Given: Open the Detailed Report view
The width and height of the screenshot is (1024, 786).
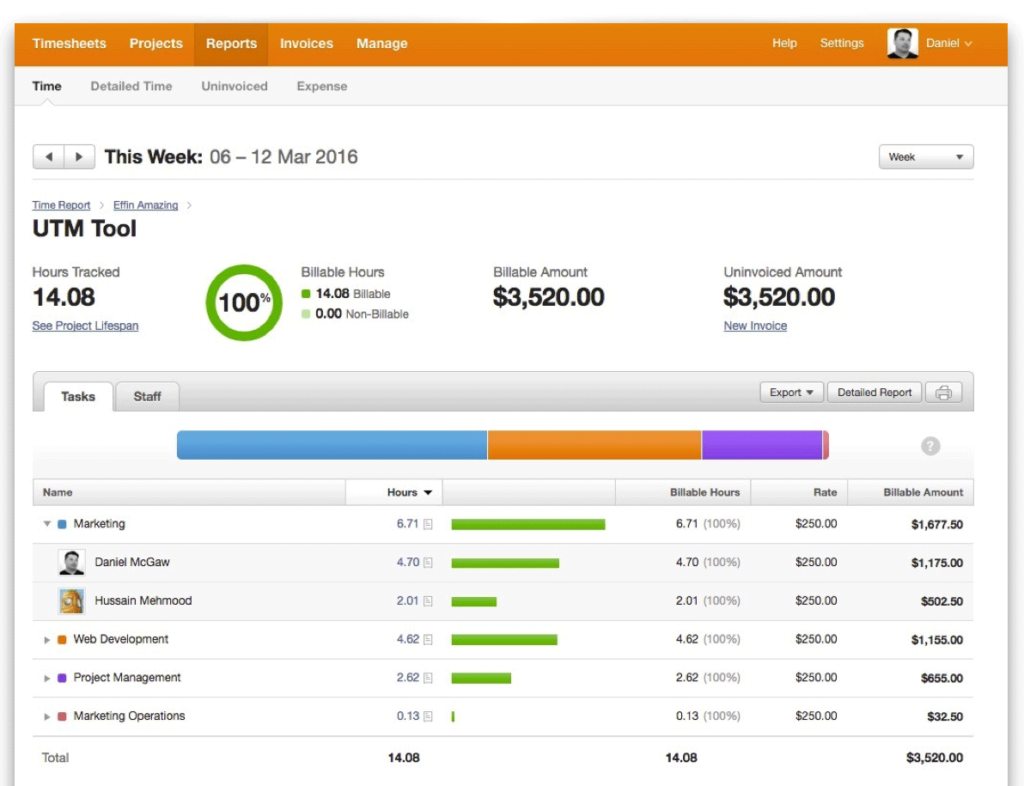Looking at the screenshot, I should pyautogui.click(x=873, y=392).
